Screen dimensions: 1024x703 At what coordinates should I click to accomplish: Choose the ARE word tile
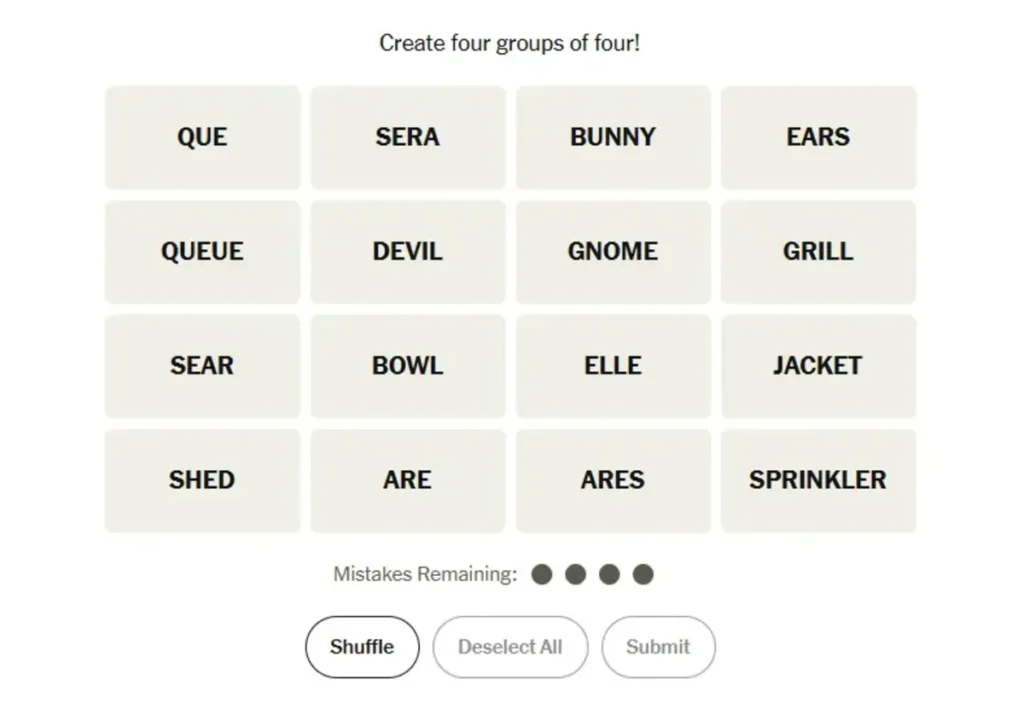[407, 480]
